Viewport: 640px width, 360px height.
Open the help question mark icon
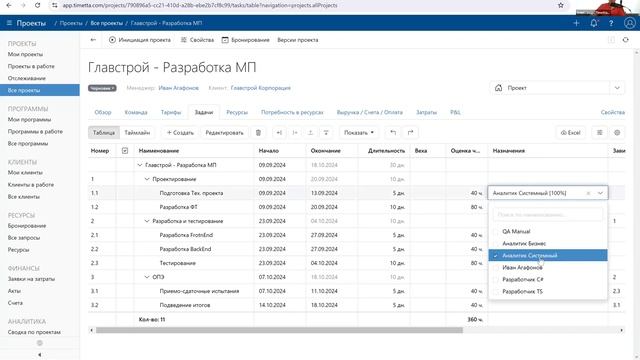611,23
